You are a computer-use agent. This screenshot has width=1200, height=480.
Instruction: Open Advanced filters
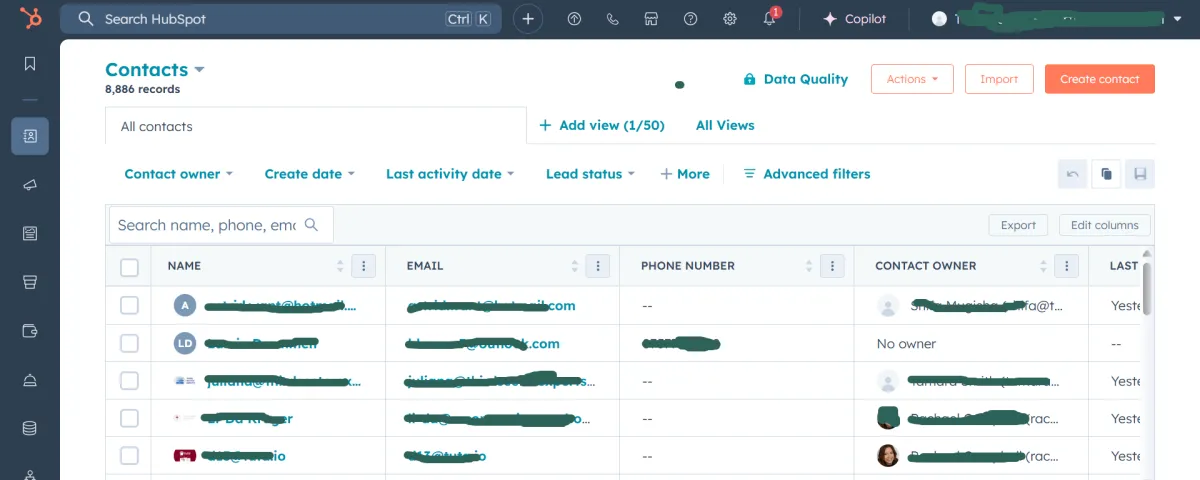pos(806,174)
